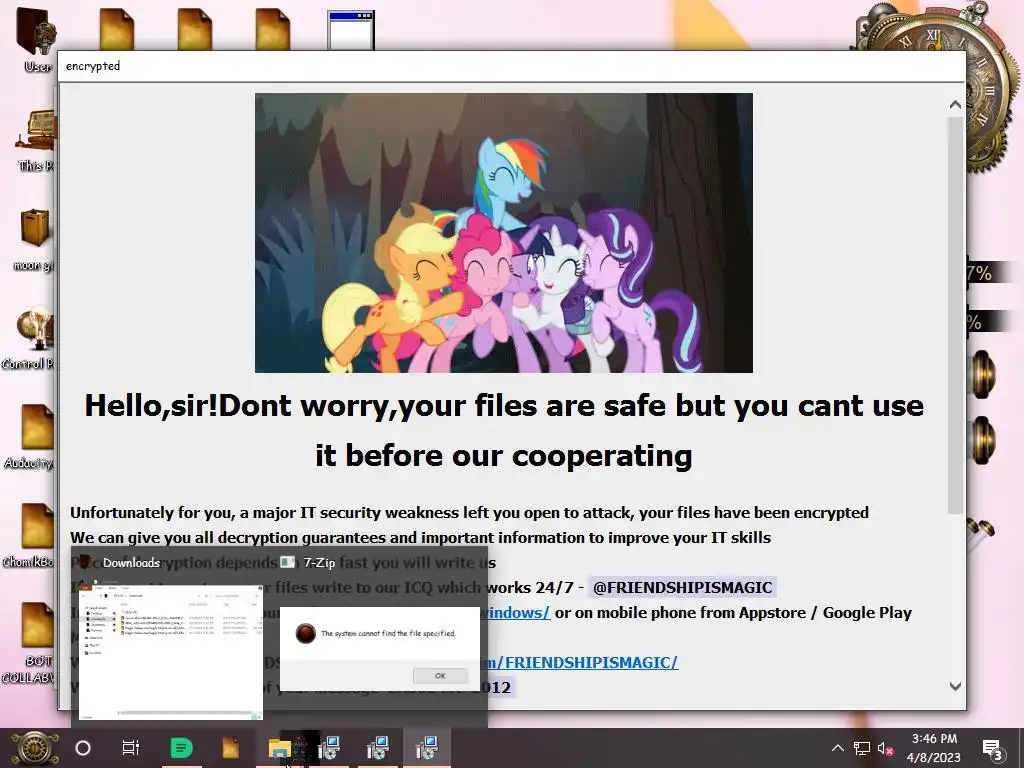Click the down arrow of the ransom note scrollbar
The image size is (1024, 768).
point(955,686)
